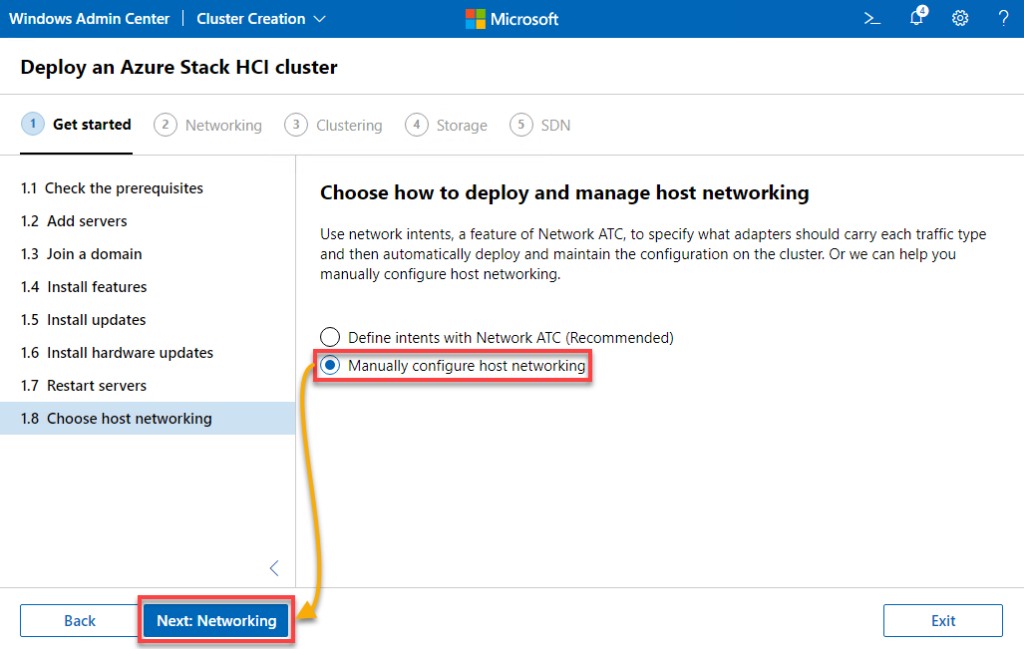Click the step 5 SDN circle icon
1024x649 pixels.
(519, 125)
